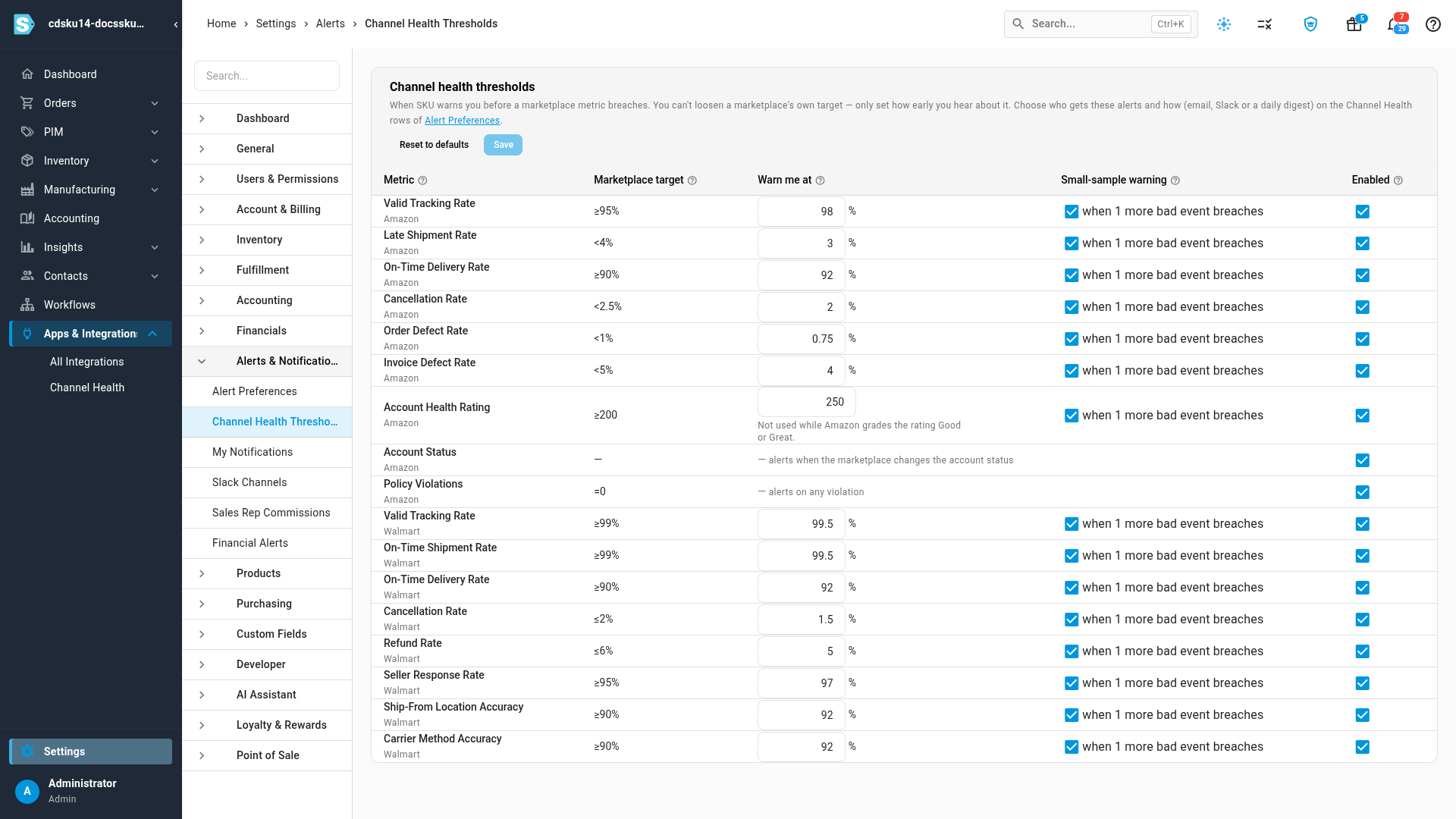The height and width of the screenshot is (819, 1456).
Task: Click the Dashboard home icon in sidebar
Action: [27, 74]
